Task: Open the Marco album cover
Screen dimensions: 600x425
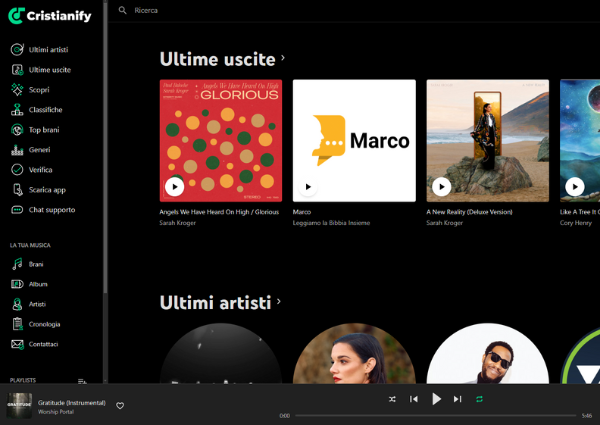Action: click(354, 140)
